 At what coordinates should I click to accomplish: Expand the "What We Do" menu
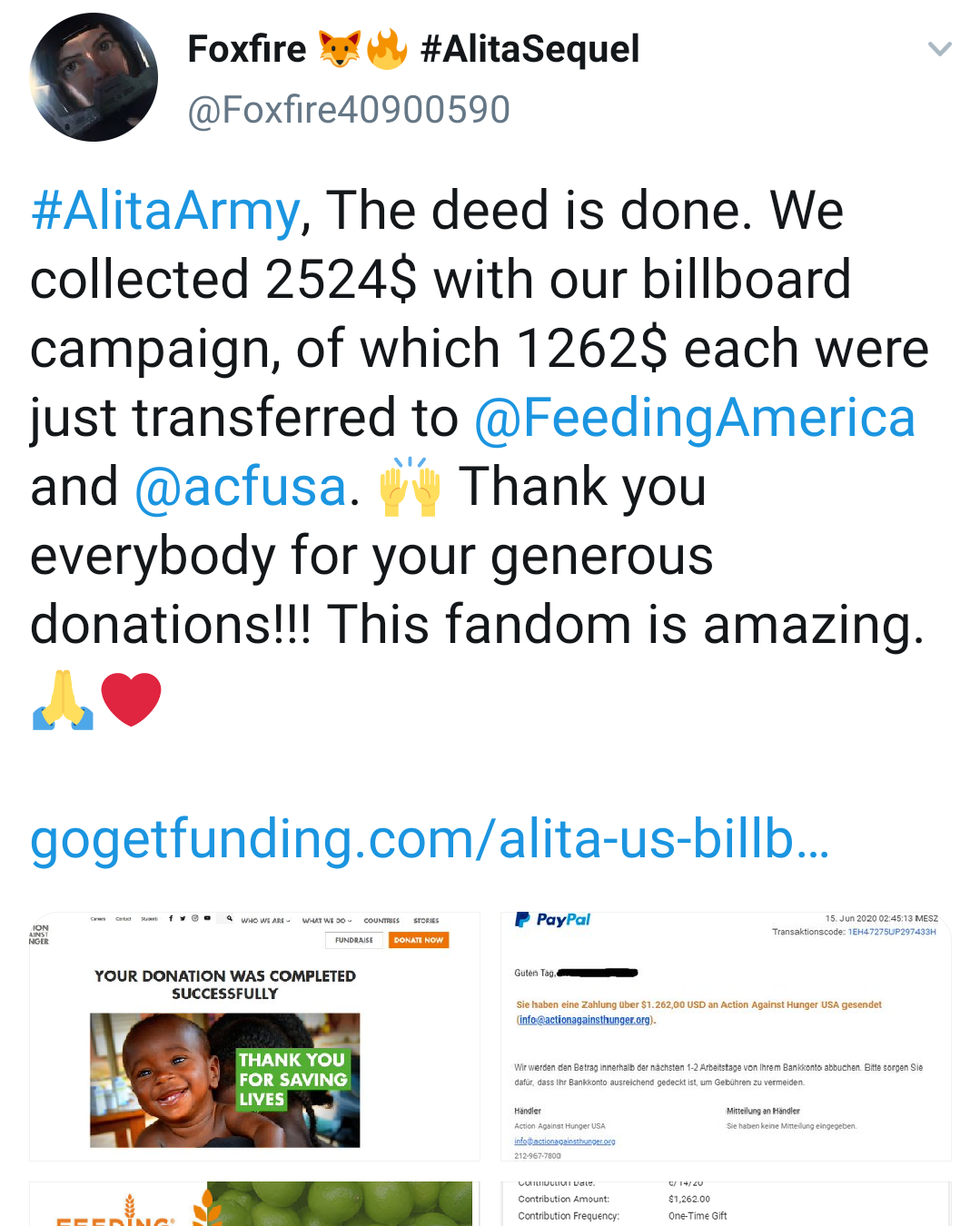click(326, 921)
